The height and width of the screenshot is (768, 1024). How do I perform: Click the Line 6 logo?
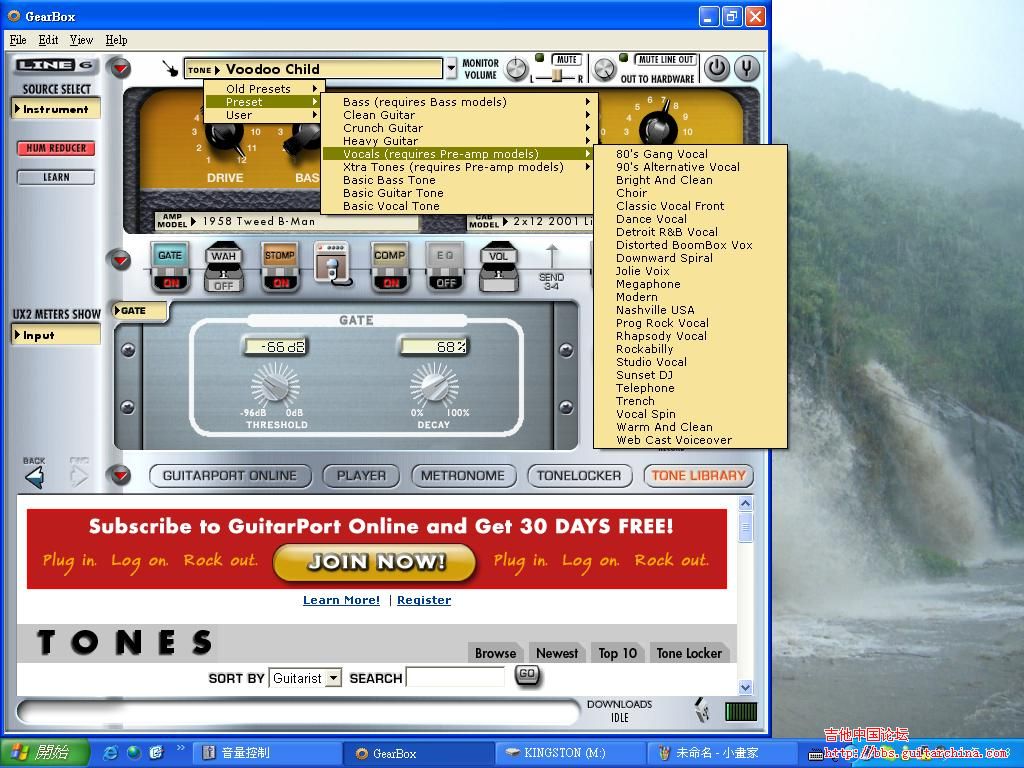click(x=56, y=65)
